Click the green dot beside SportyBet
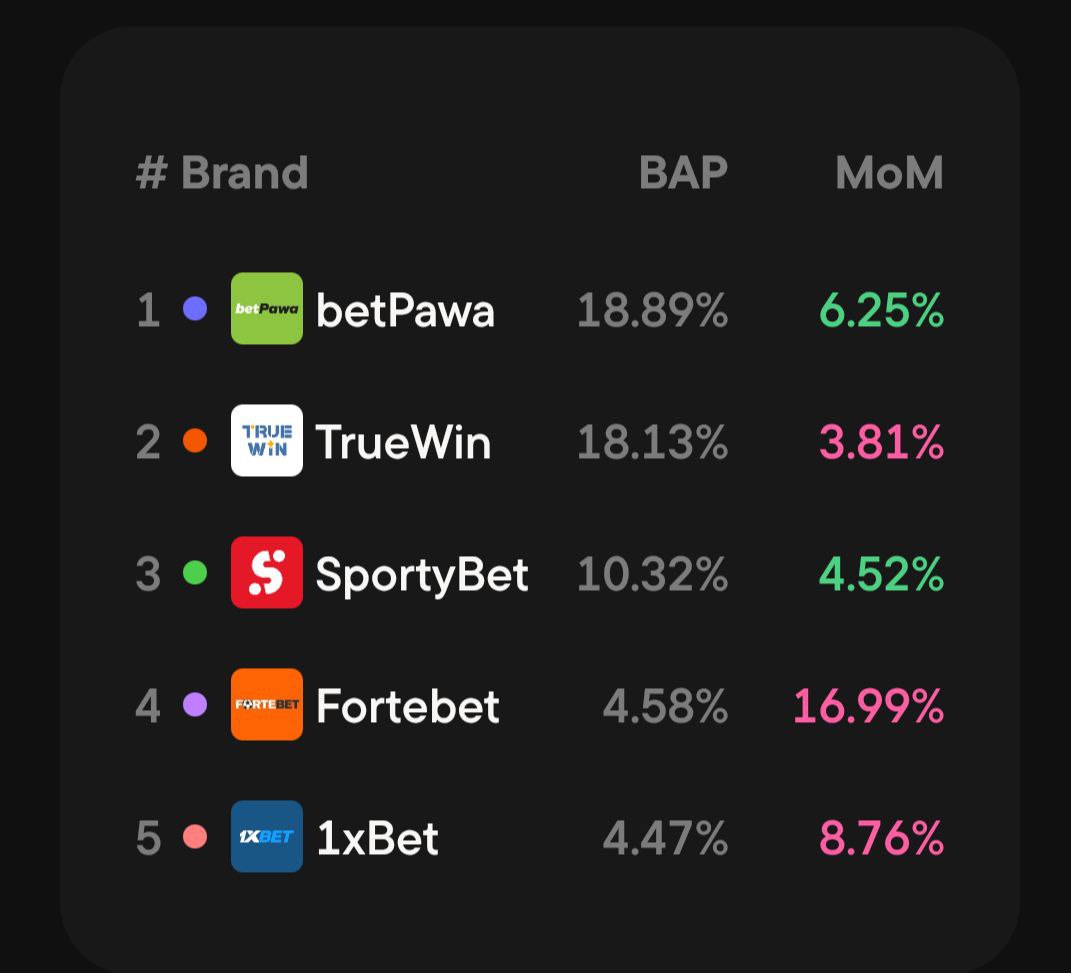Image resolution: width=1071 pixels, height=973 pixels. (195, 572)
